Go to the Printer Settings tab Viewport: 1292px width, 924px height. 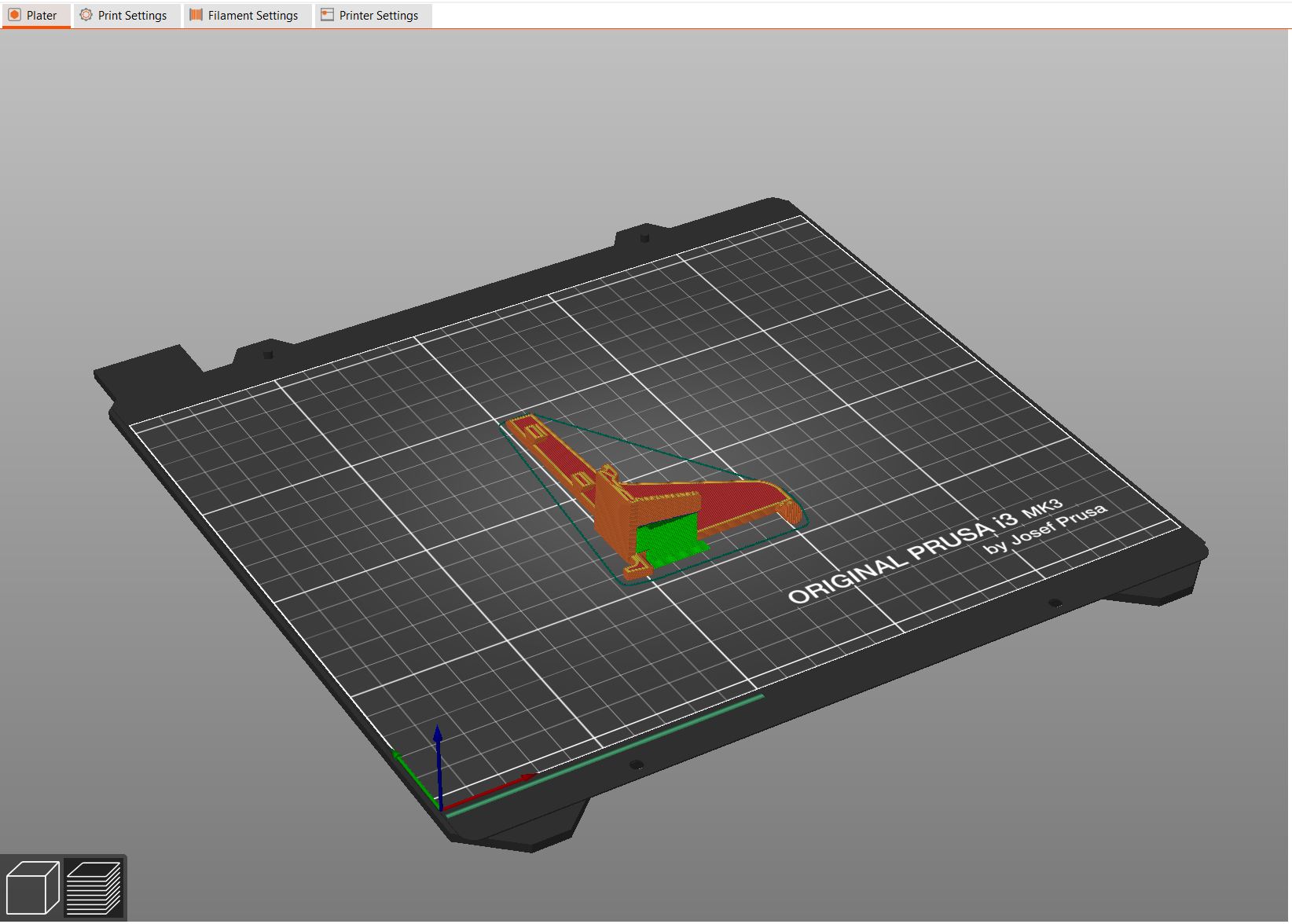(x=371, y=15)
